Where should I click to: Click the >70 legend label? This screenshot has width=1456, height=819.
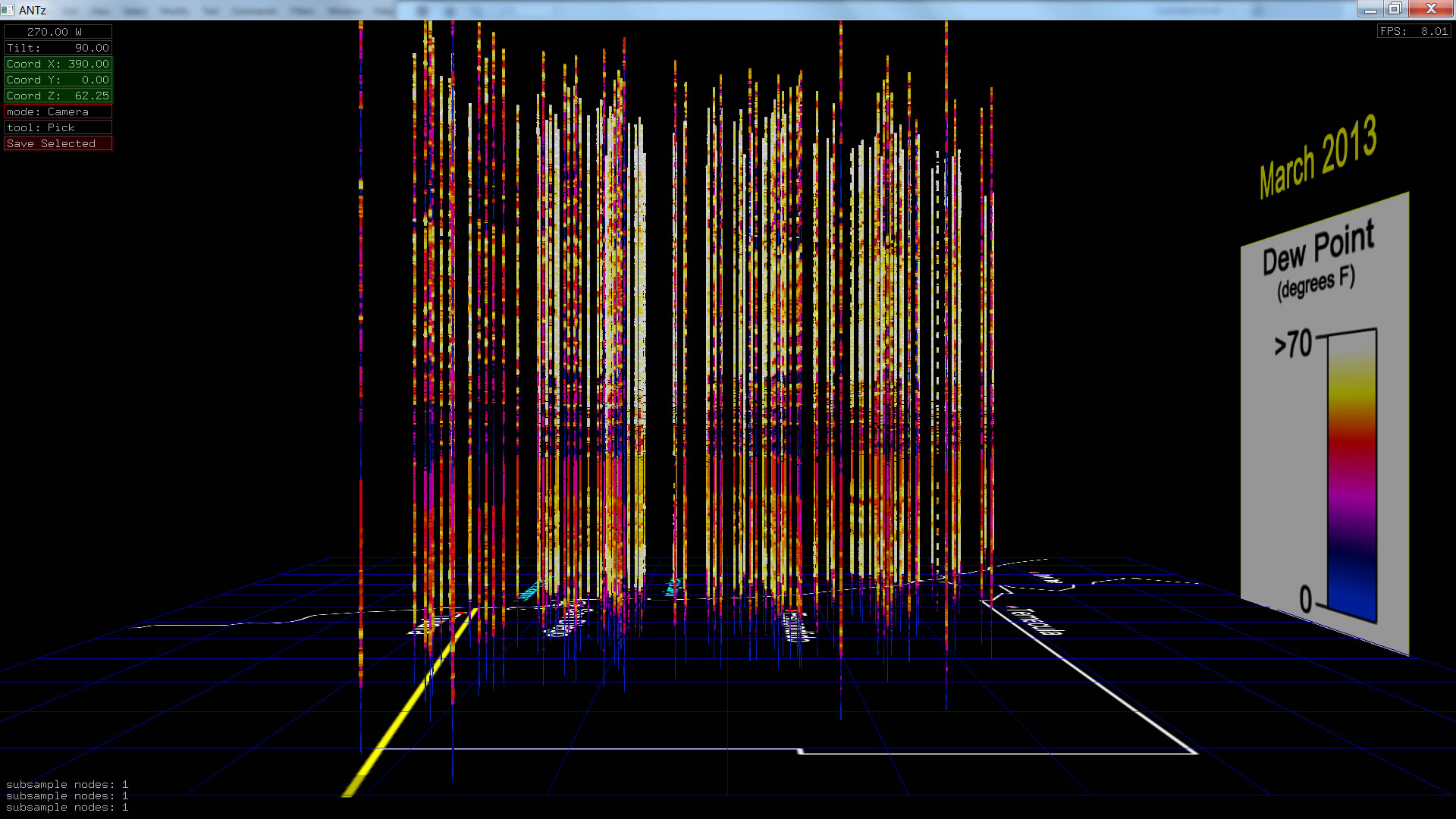tap(1294, 344)
